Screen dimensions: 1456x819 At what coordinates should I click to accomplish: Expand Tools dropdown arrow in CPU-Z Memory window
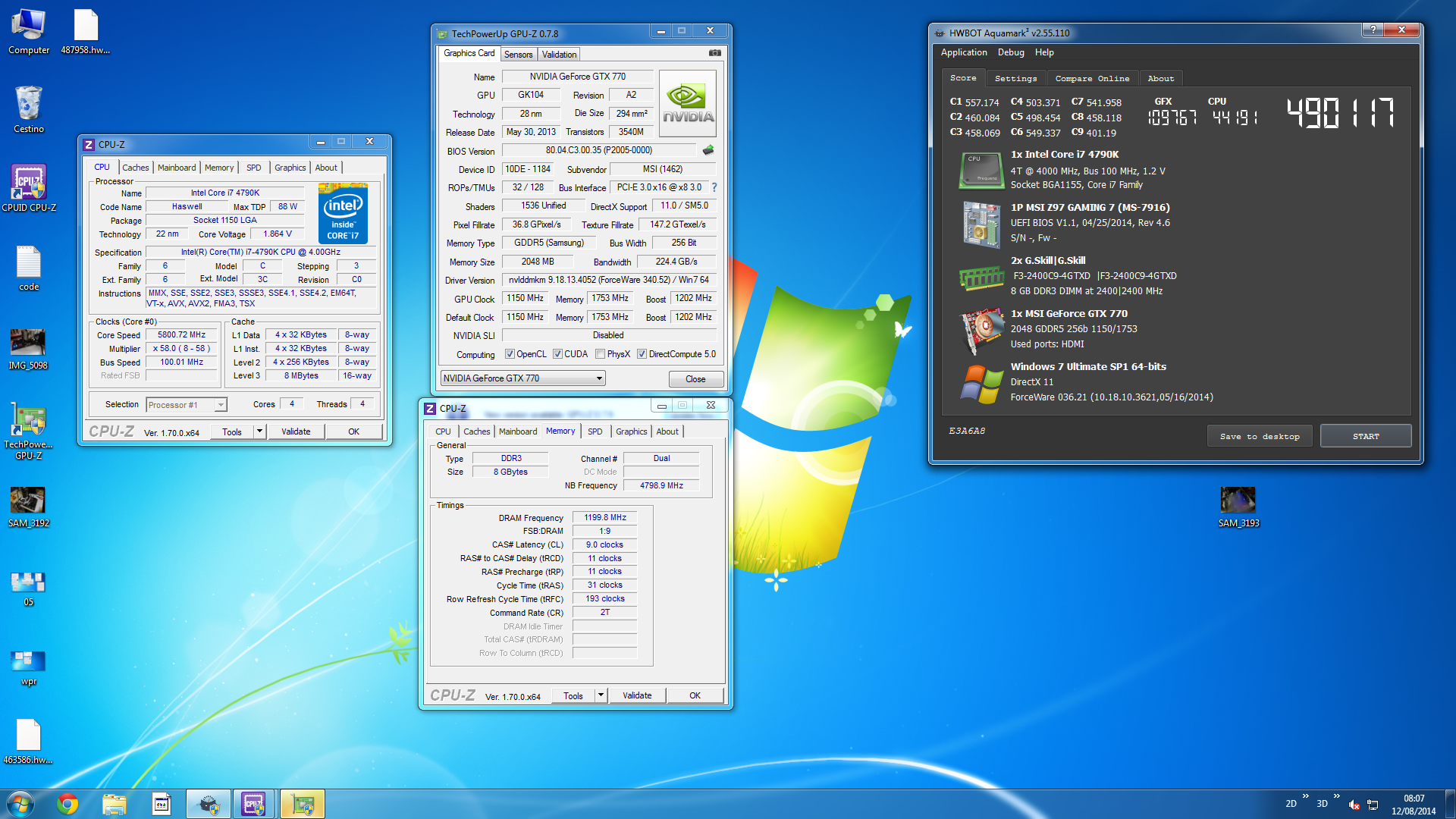click(x=601, y=695)
